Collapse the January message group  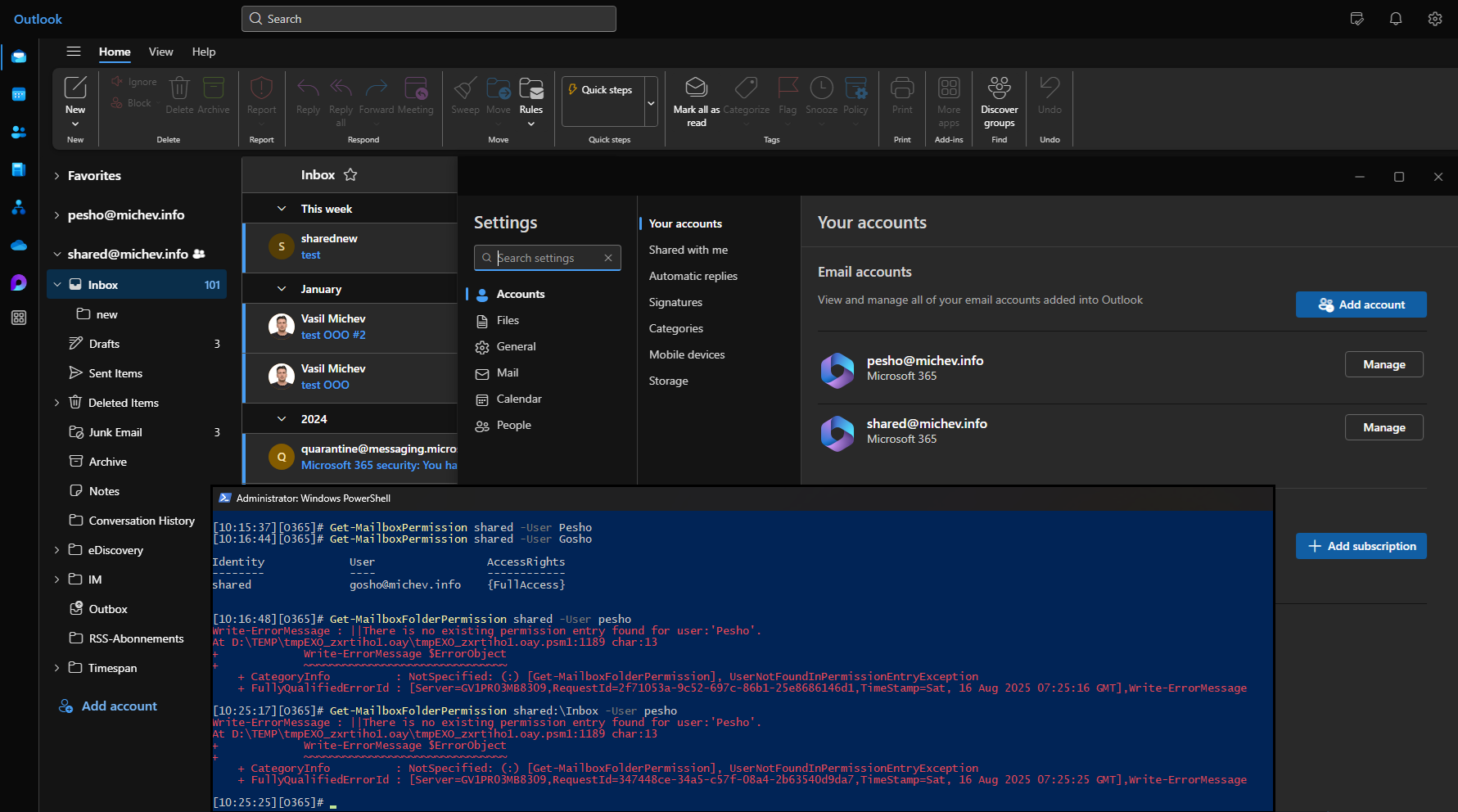point(282,289)
